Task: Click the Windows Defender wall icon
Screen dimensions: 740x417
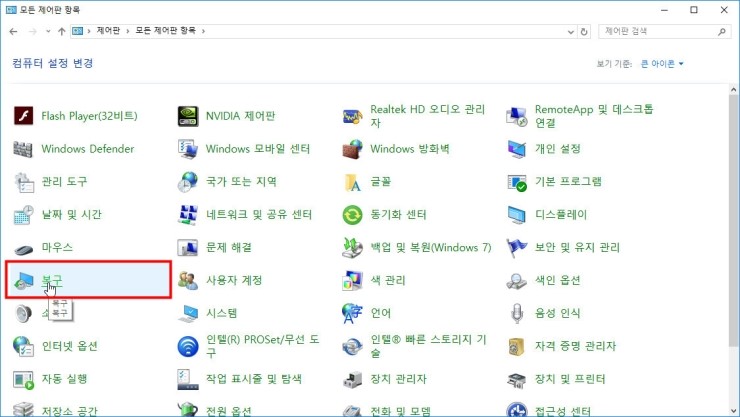Action: click(x=23, y=149)
